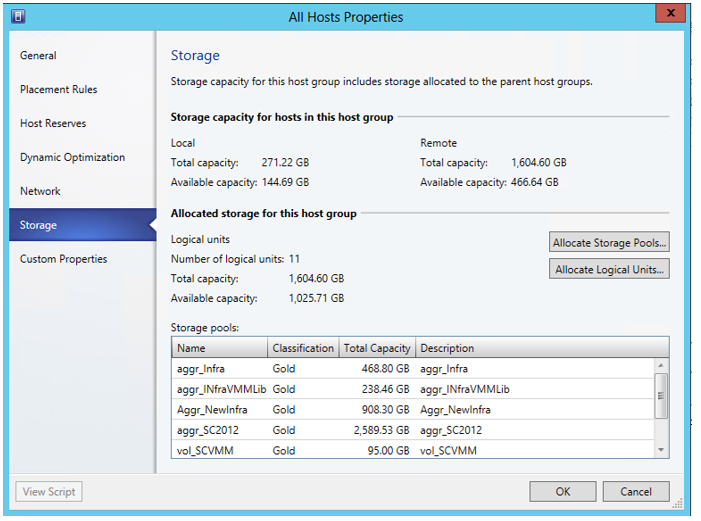Select the Storage page

pyautogui.click(x=38, y=226)
